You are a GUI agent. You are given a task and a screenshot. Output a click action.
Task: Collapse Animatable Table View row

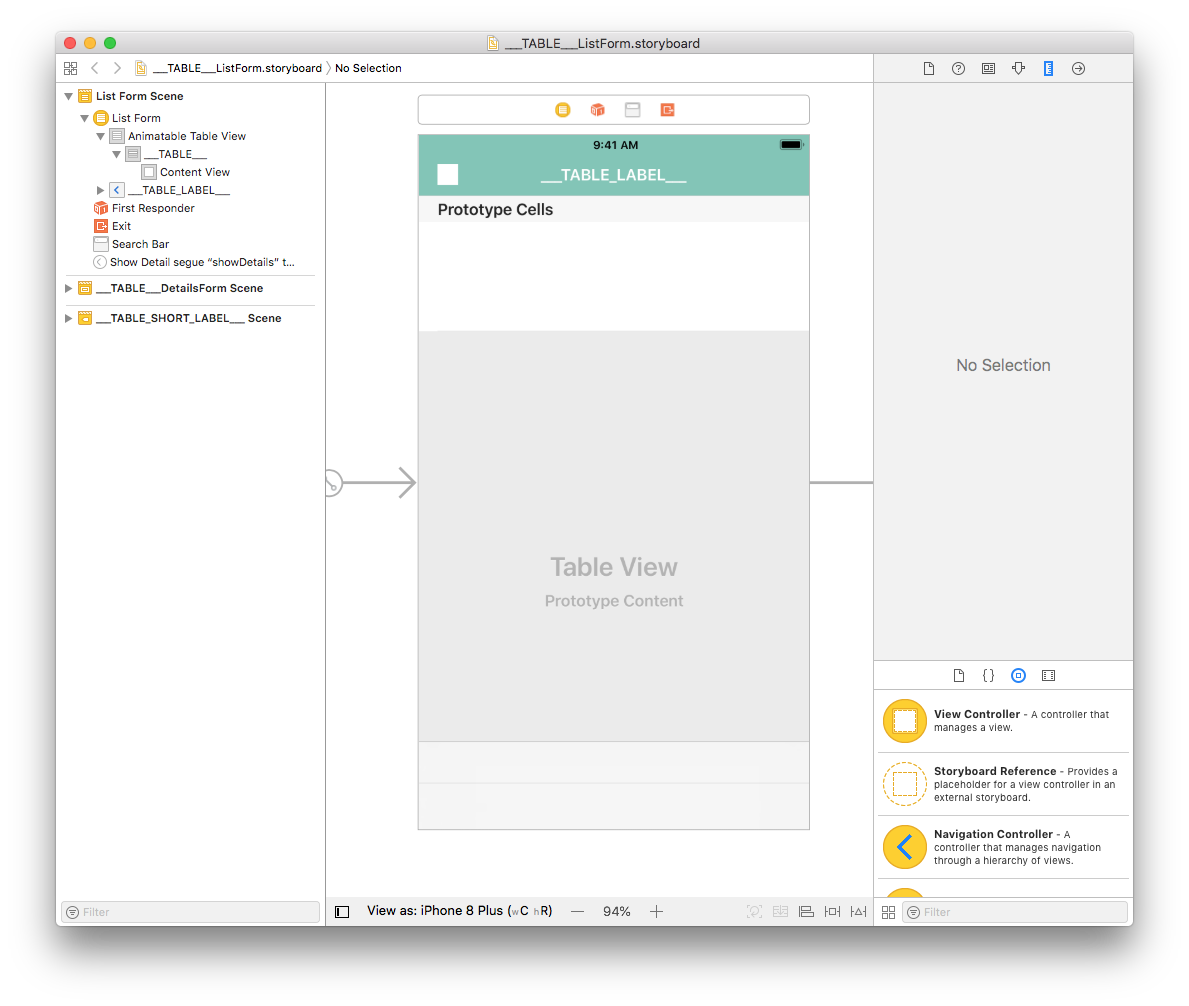click(100, 136)
